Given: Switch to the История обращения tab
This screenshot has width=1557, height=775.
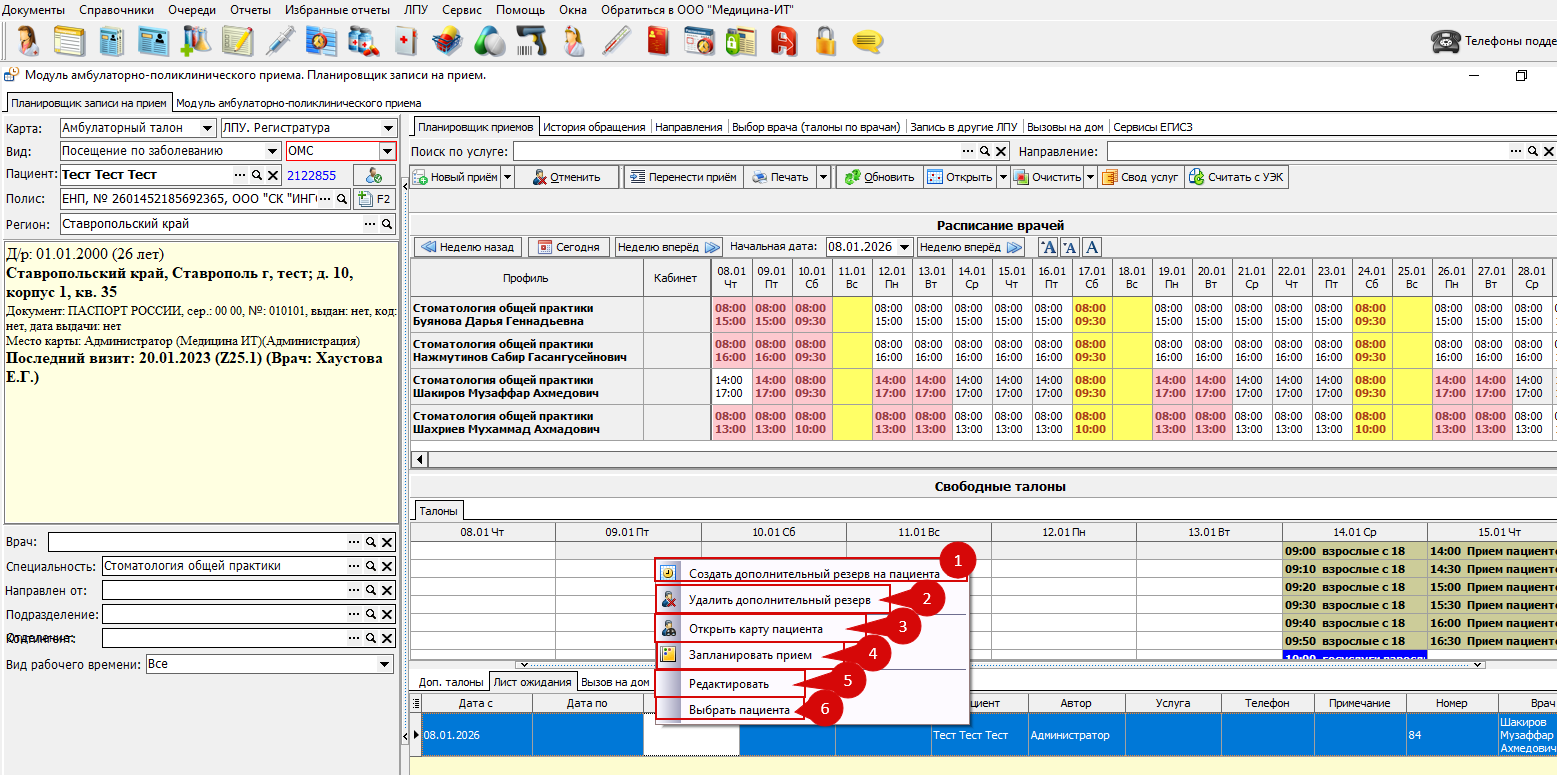Looking at the screenshot, I should (595, 127).
